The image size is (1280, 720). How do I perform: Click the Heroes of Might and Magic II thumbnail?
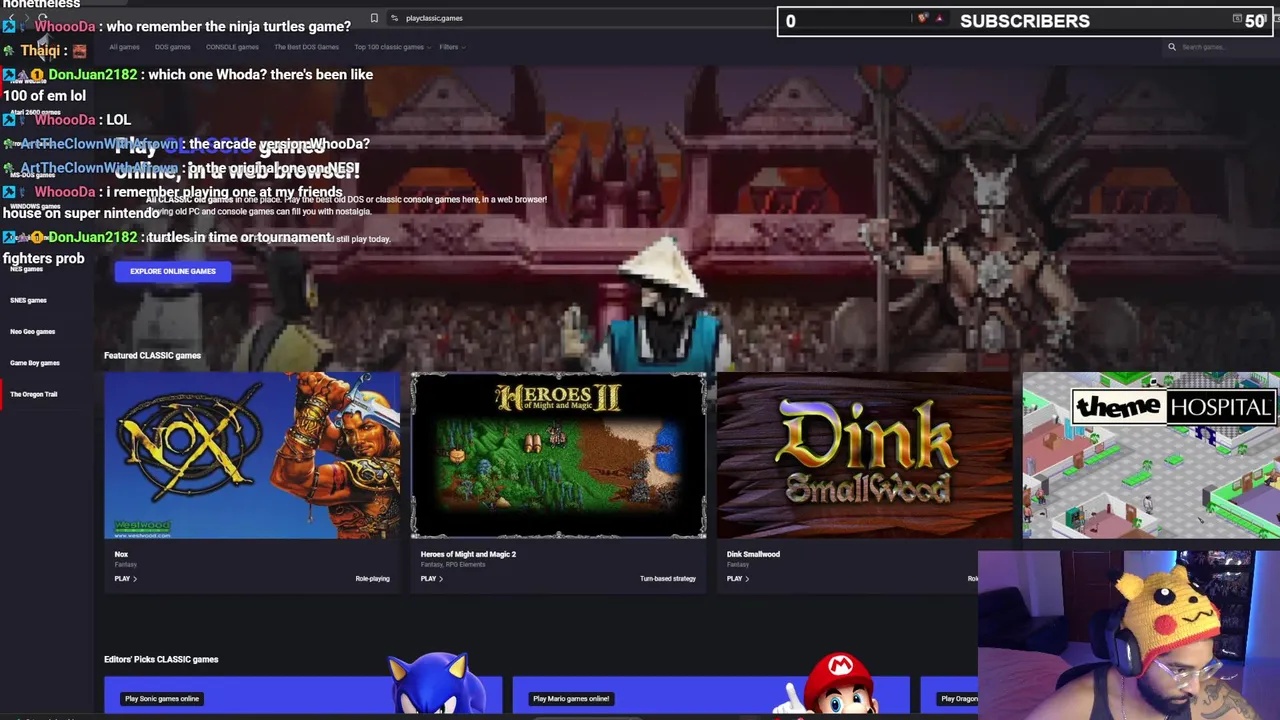(x=558, y=455)
